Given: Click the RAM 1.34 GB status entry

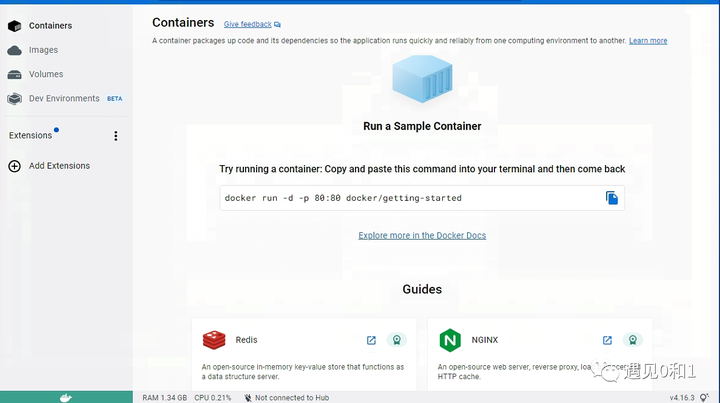Looking at the screenshot, I should pos(164,398).
